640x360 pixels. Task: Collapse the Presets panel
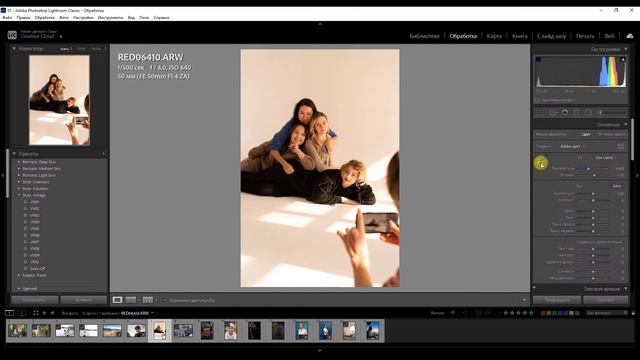pos(14,154)
